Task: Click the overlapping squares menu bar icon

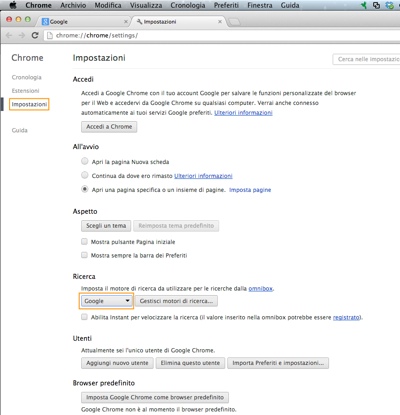Action: 376,5
